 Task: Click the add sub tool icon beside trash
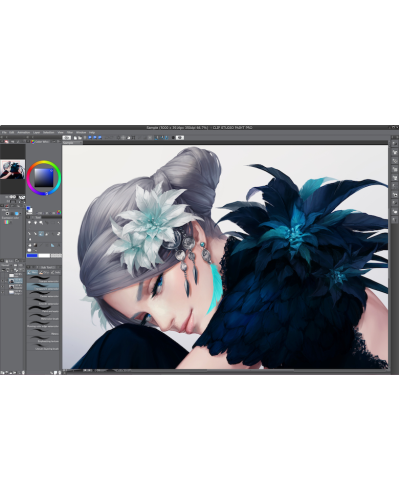pyautogui.click(x=56, y=372)
